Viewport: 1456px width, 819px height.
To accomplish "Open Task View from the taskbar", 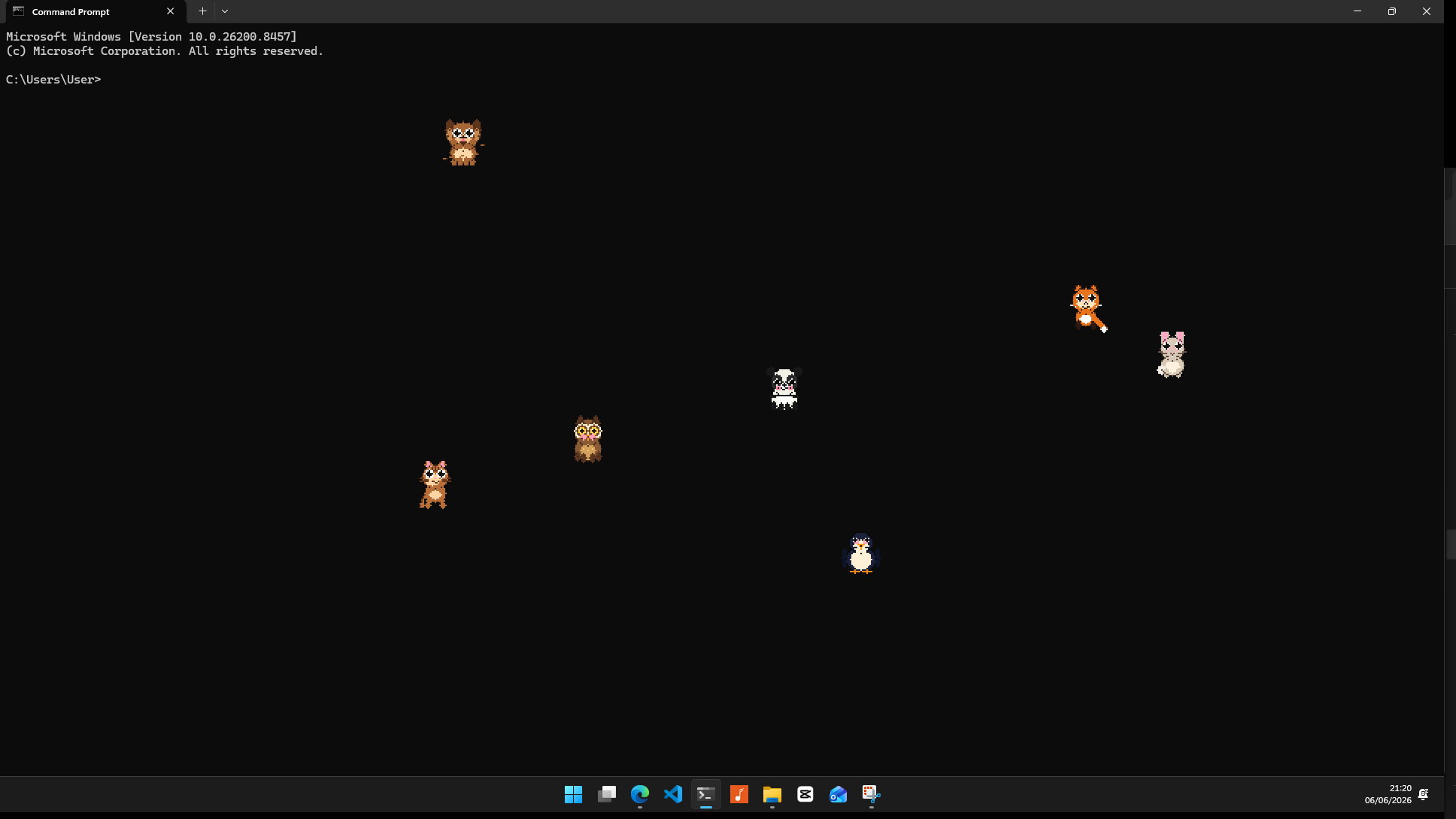I will [x=607, y=794].
